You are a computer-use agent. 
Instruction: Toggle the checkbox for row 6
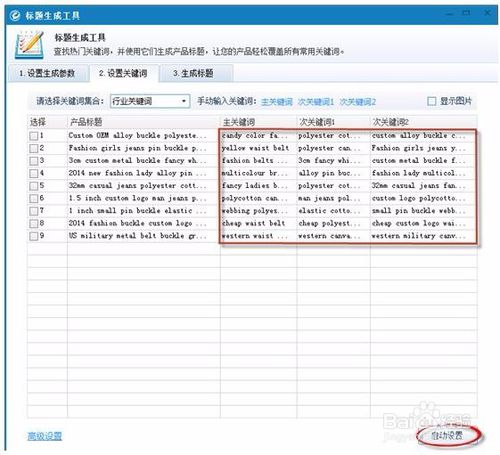[x=34, y=199]
